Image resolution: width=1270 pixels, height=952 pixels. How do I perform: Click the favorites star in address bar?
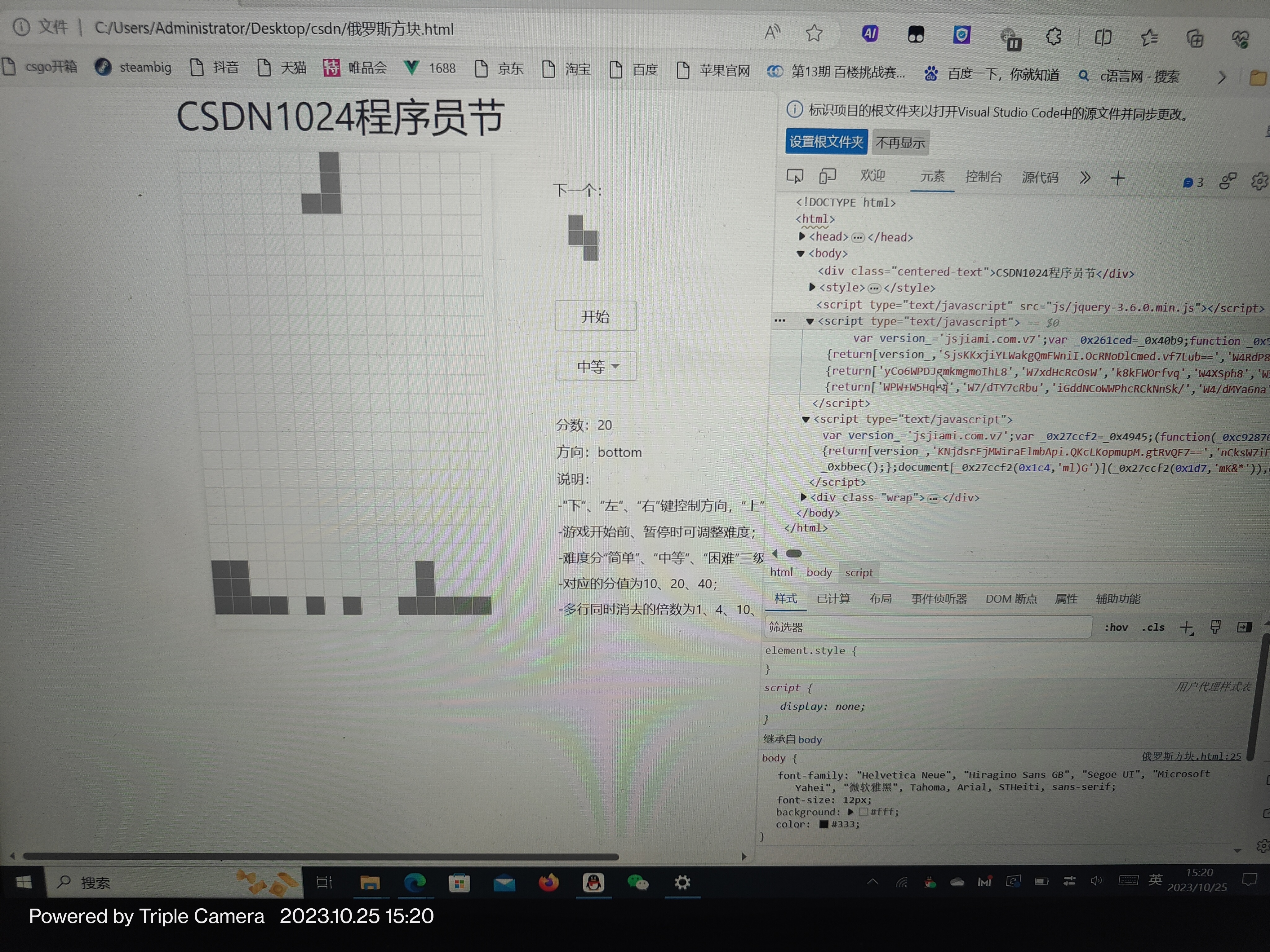point(814,33)
